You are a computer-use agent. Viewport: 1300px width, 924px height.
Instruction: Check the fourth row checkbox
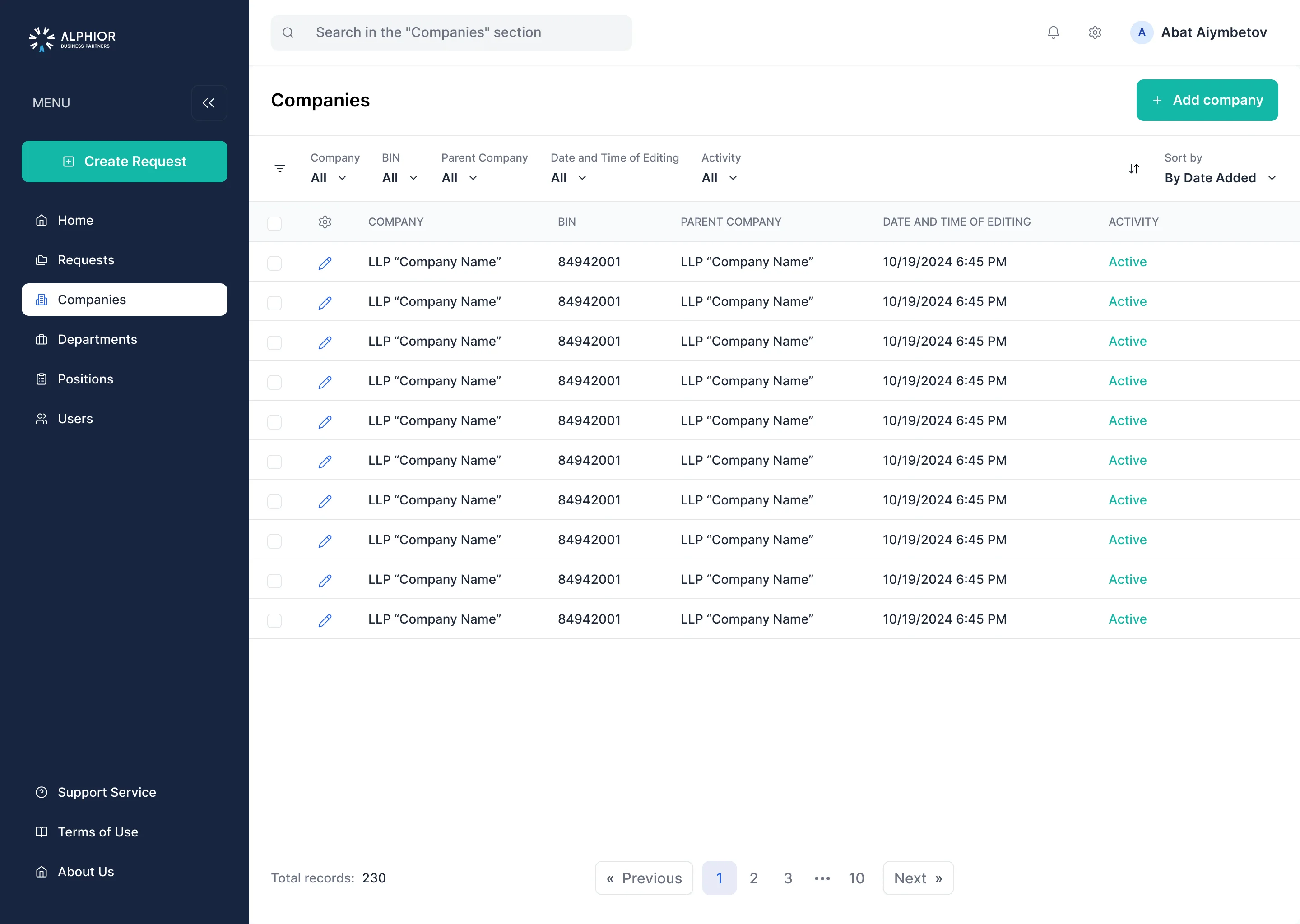point(274,382)
